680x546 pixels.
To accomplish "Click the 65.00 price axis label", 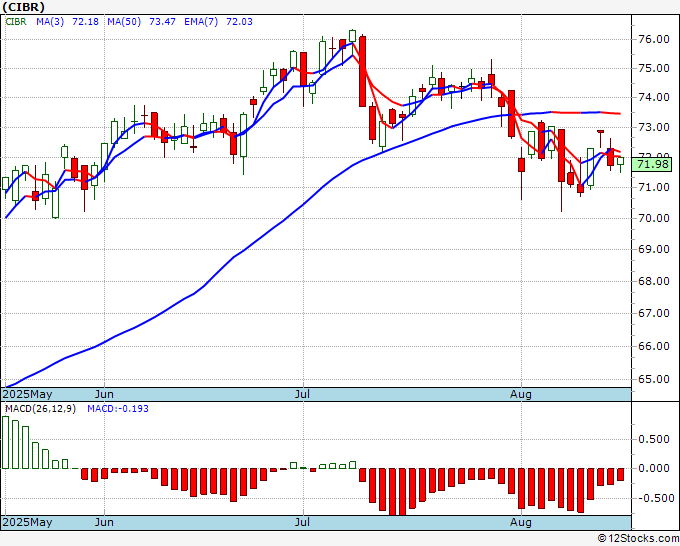I will (654, 379).
